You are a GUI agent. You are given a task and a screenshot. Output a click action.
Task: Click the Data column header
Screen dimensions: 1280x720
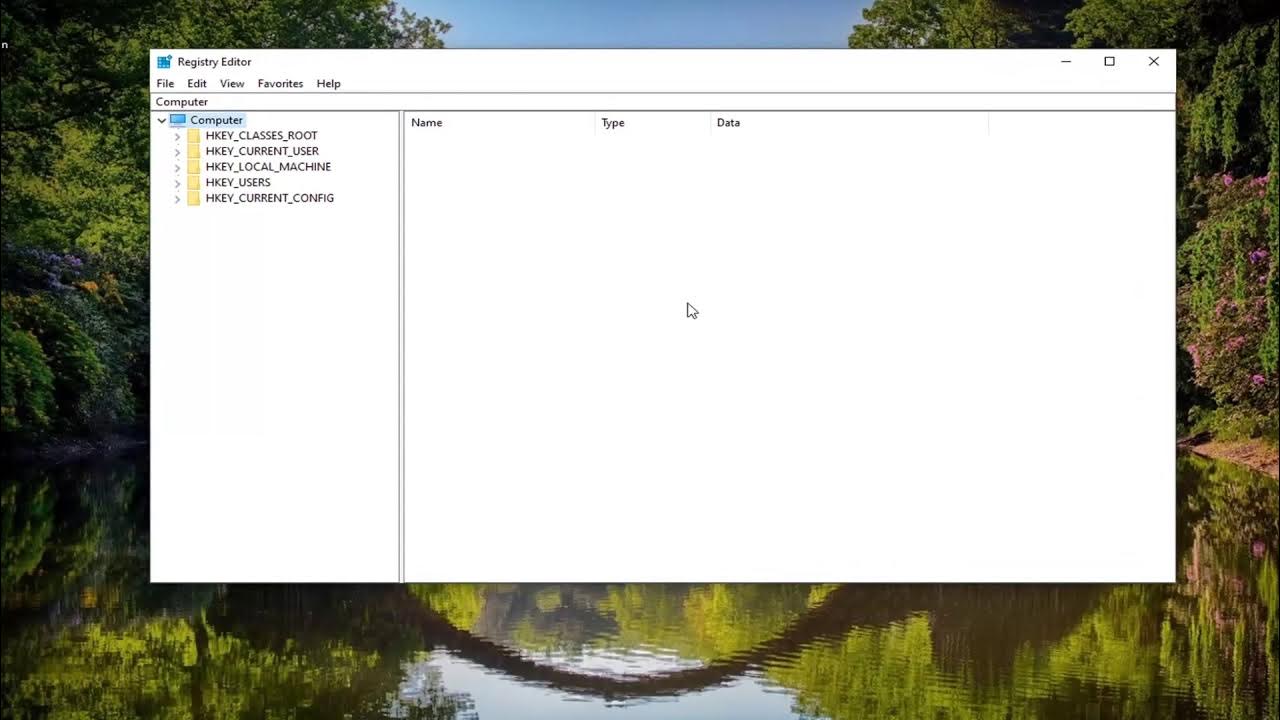(x=849, y=123)
